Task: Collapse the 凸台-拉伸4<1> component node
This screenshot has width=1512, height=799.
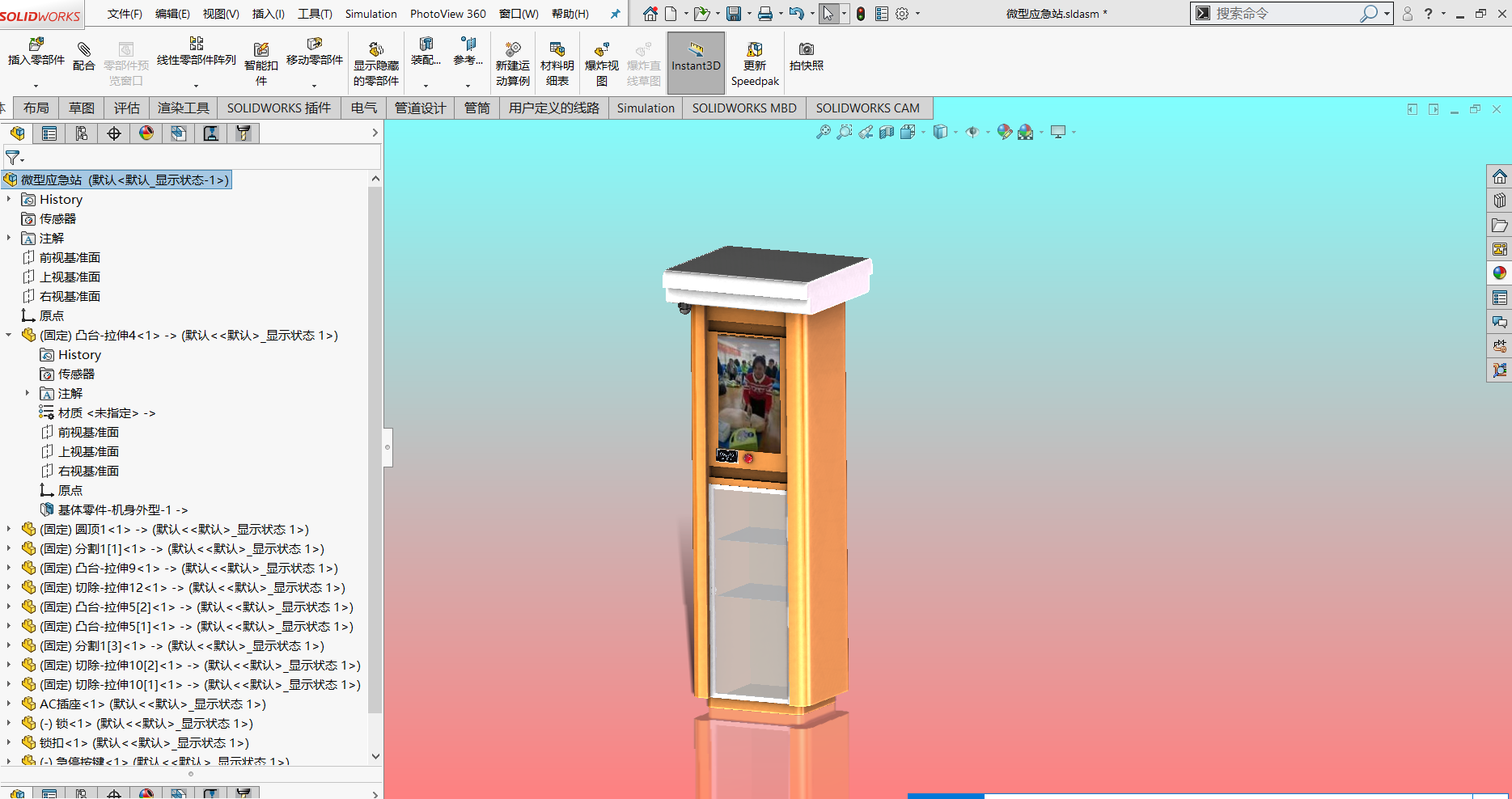Action: tap(9, 335)
